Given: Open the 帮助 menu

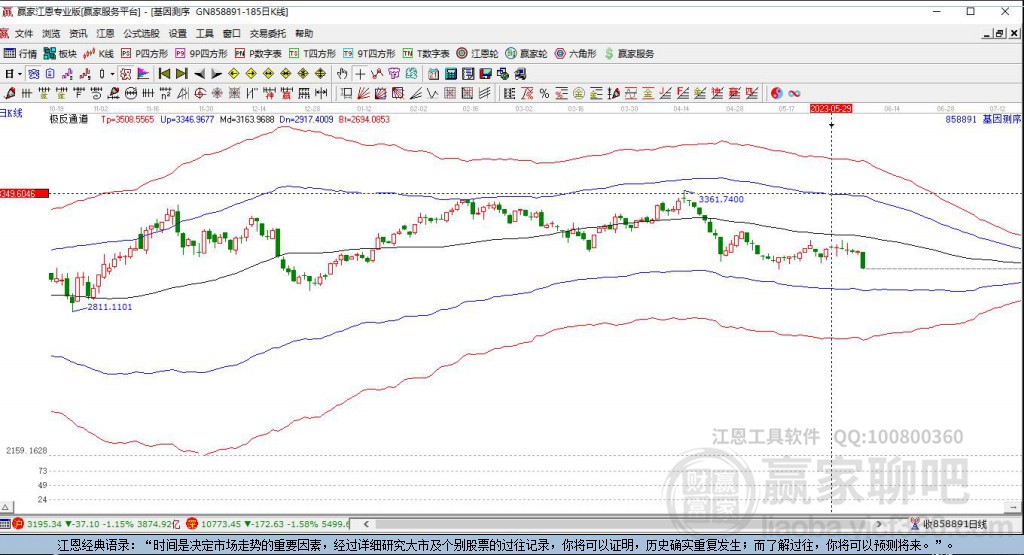Looking at the screenshot, I should click(304, 33).
